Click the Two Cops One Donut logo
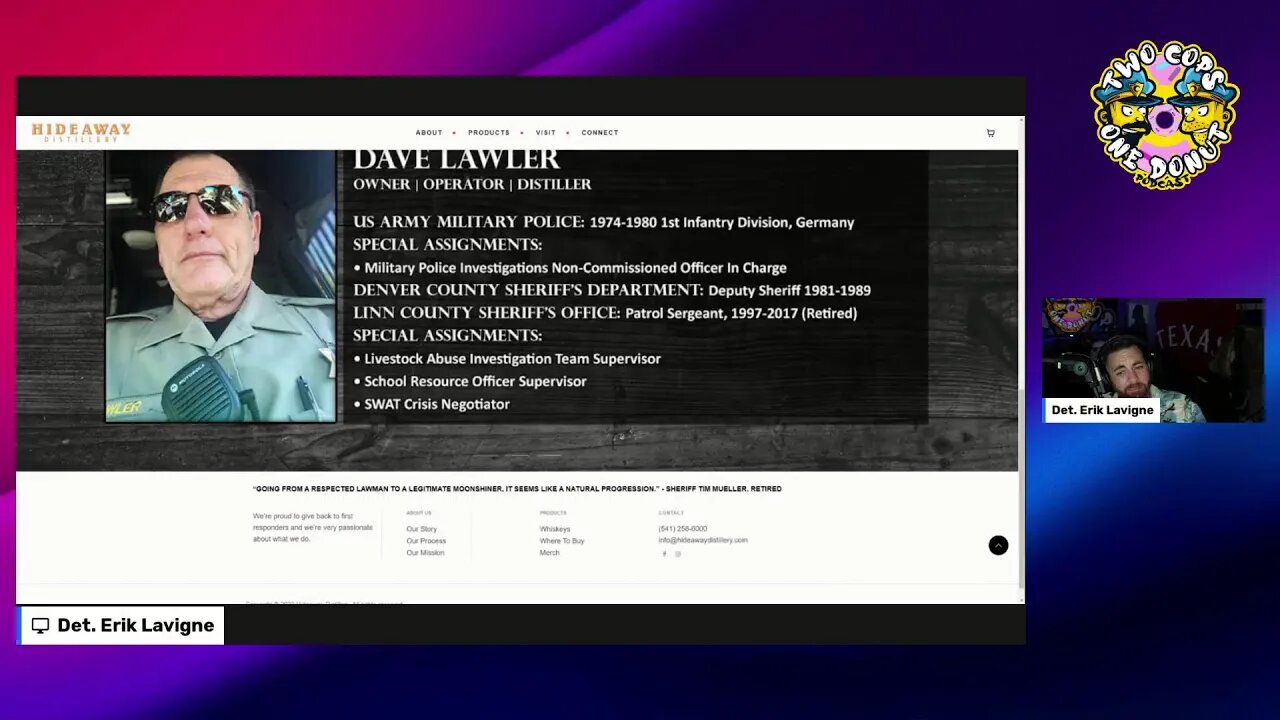 tap(1164, 115)
